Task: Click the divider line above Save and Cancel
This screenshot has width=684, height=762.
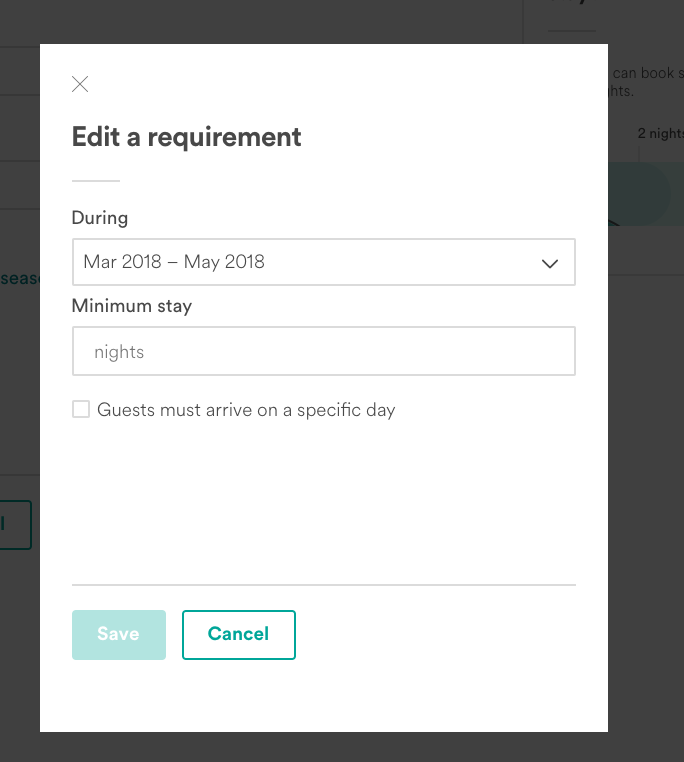Action: tap(323, 584)
